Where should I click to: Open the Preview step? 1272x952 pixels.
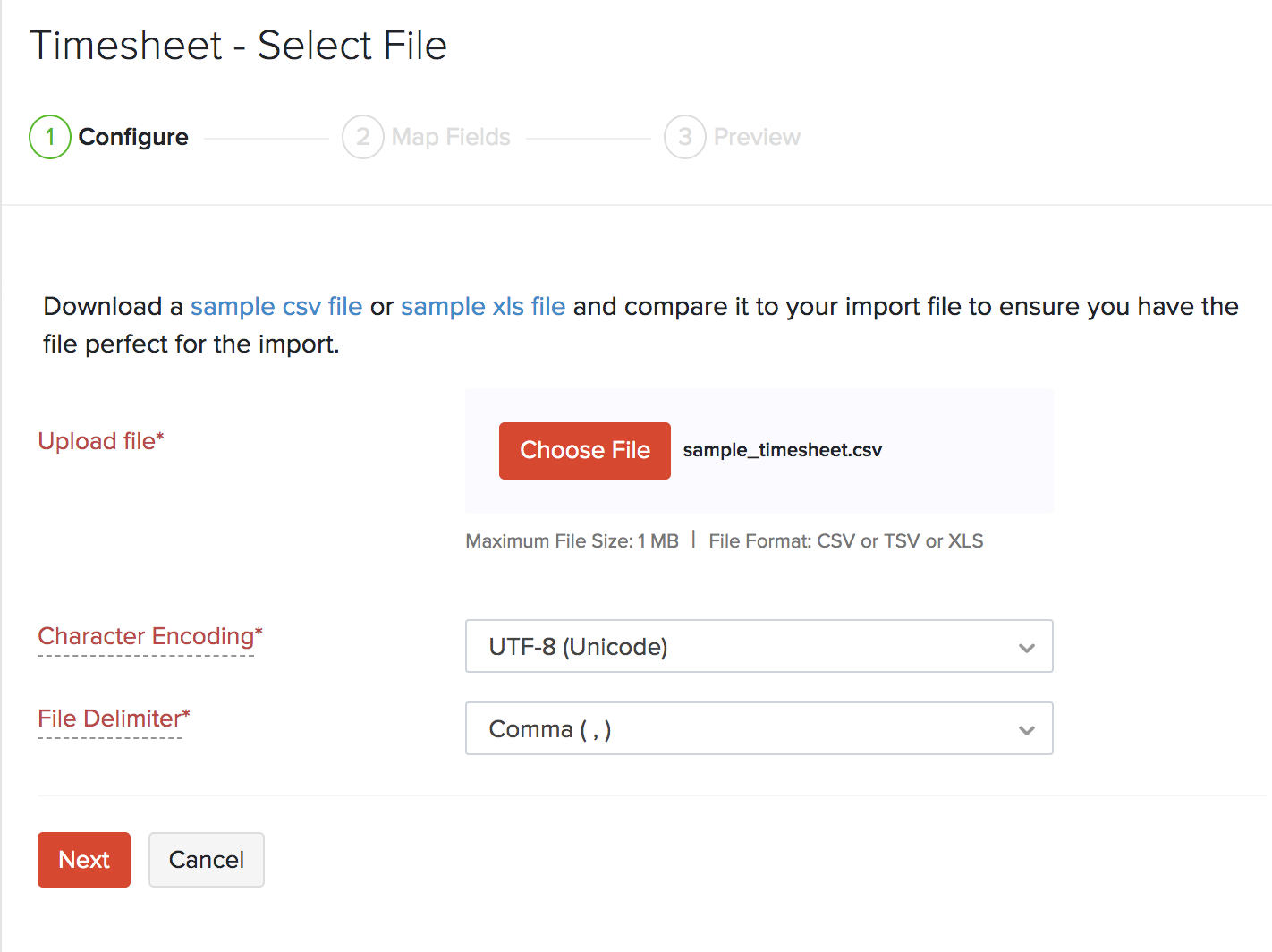tap(757, 137)
